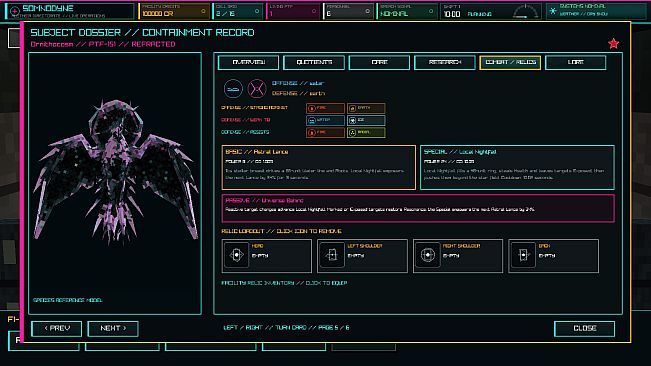651x366 pixels.
Task: Click the shift clock gauge
Action: pyautogui.click(x=525, y=12)
